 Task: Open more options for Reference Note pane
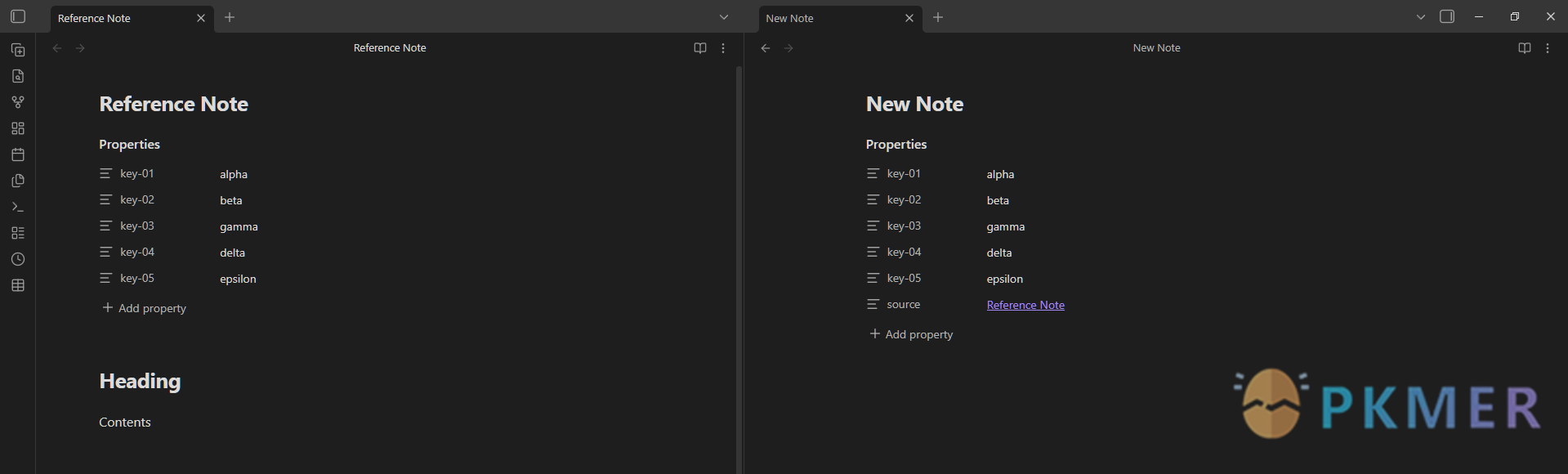[x=723, y=48]
